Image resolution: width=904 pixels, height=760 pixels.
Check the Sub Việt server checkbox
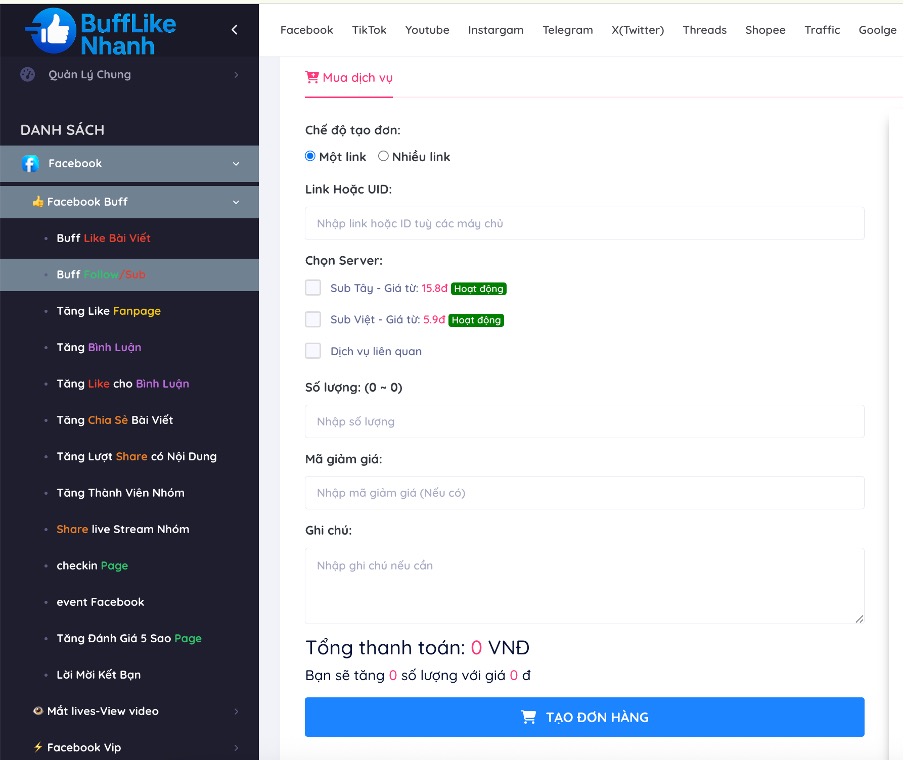click(x=313, y=319)
